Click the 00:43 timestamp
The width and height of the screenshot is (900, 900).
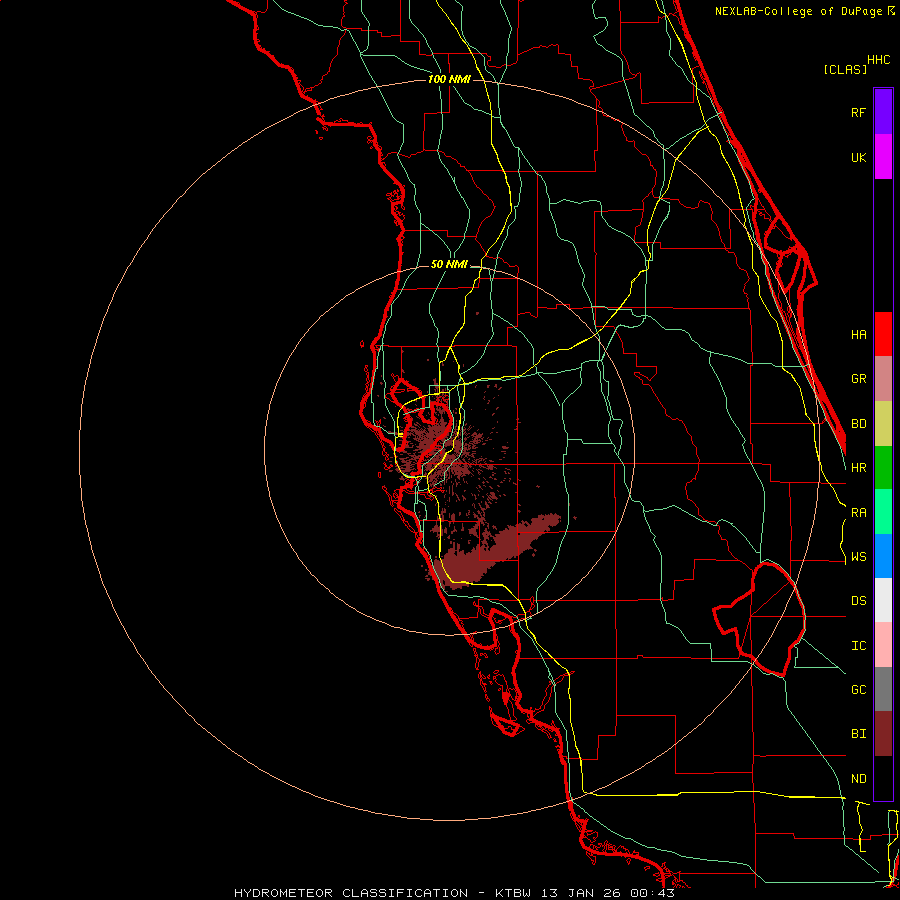click(x=652, y=893)
